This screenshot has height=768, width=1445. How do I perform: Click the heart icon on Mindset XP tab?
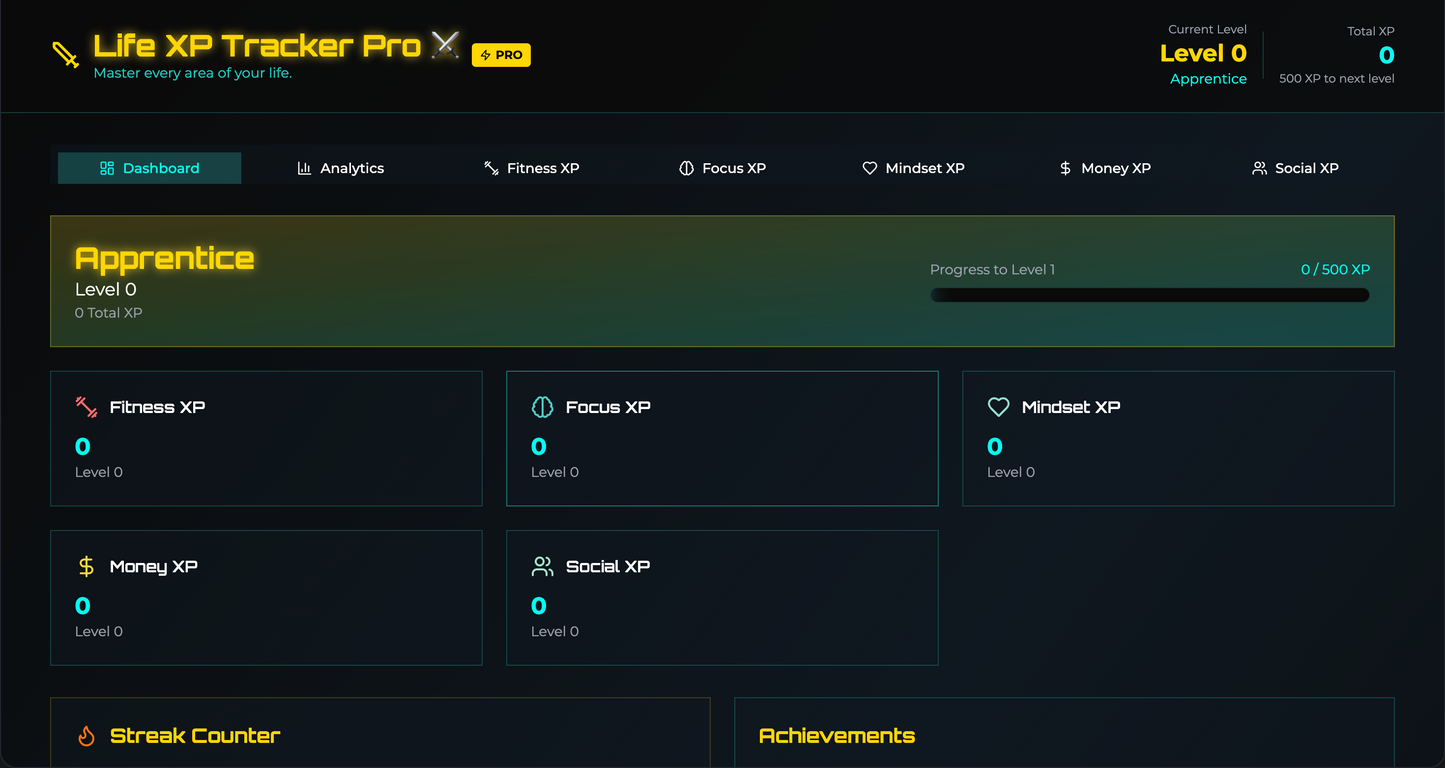pos(869,168)
